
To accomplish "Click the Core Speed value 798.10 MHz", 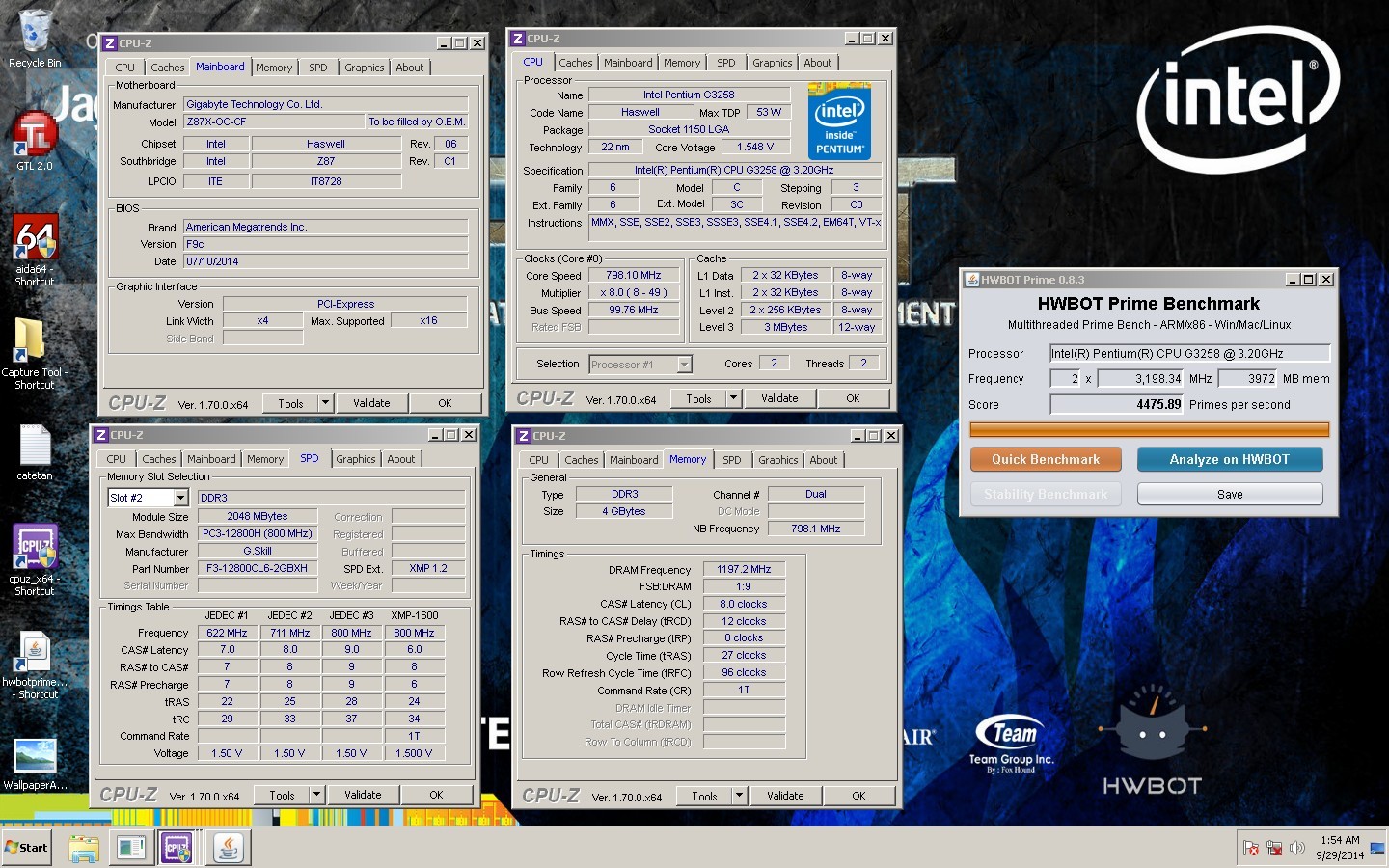I will point(634,275).
